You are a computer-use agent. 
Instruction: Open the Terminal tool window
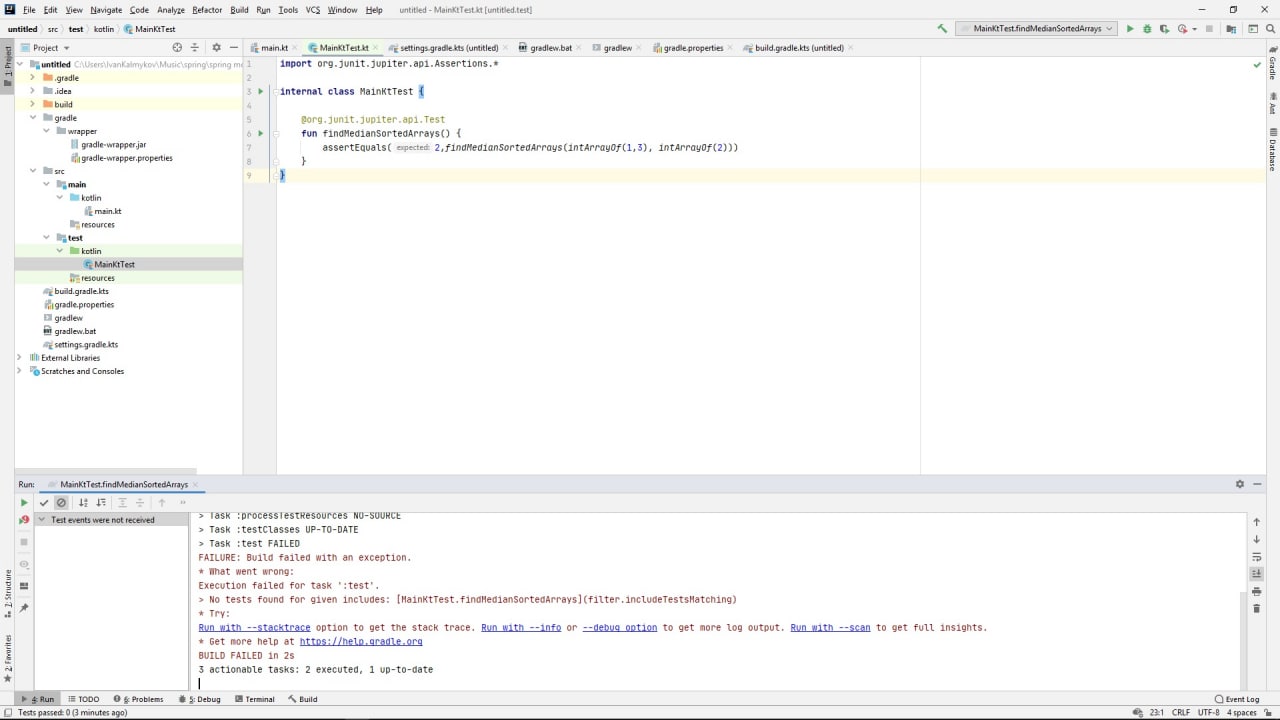click(x=254, y=699)
